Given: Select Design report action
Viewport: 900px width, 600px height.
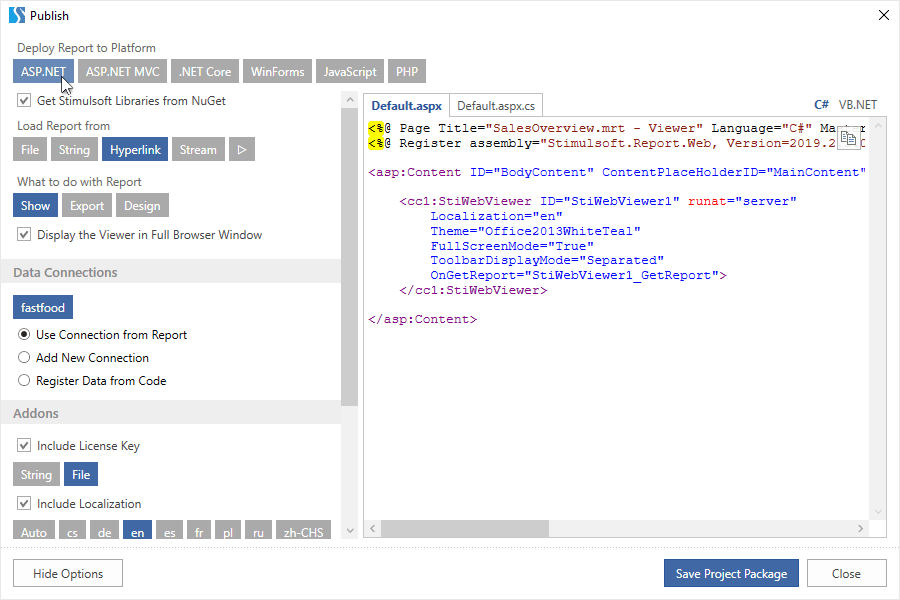Looking at the screenshot, I should tap(142, 205).
